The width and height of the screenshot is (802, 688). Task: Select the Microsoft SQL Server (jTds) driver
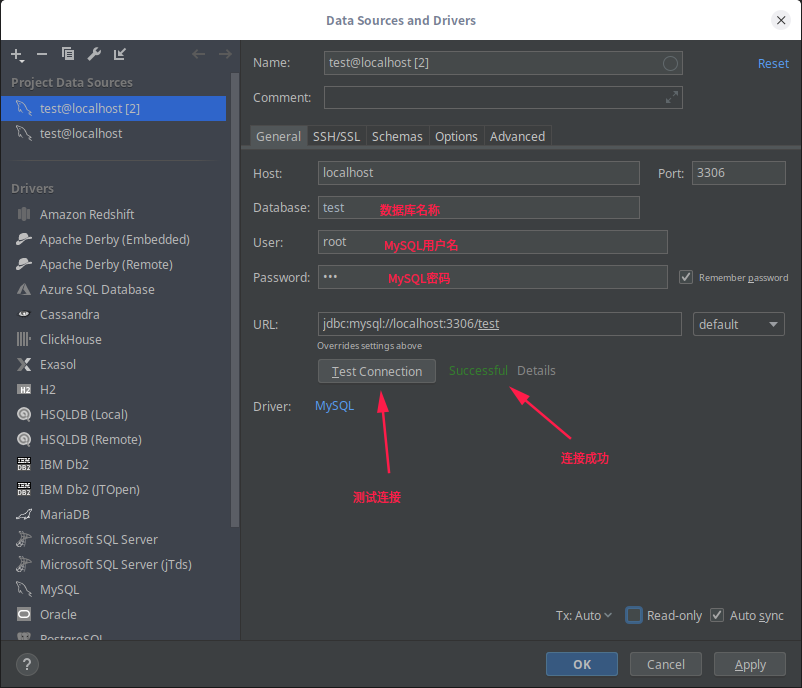(x=116, y=565)
